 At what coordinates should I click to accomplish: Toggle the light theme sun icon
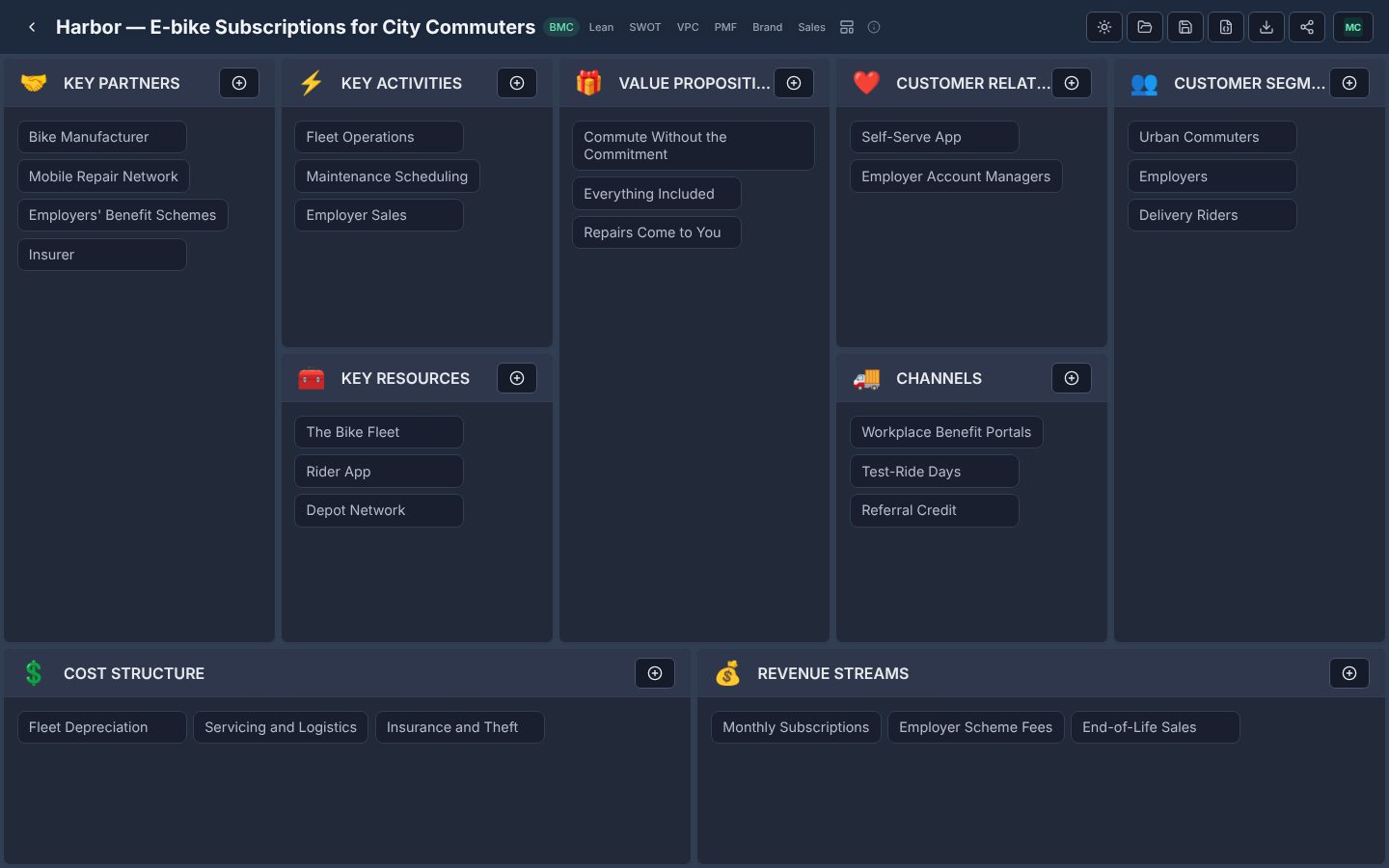click(1104, 27)
